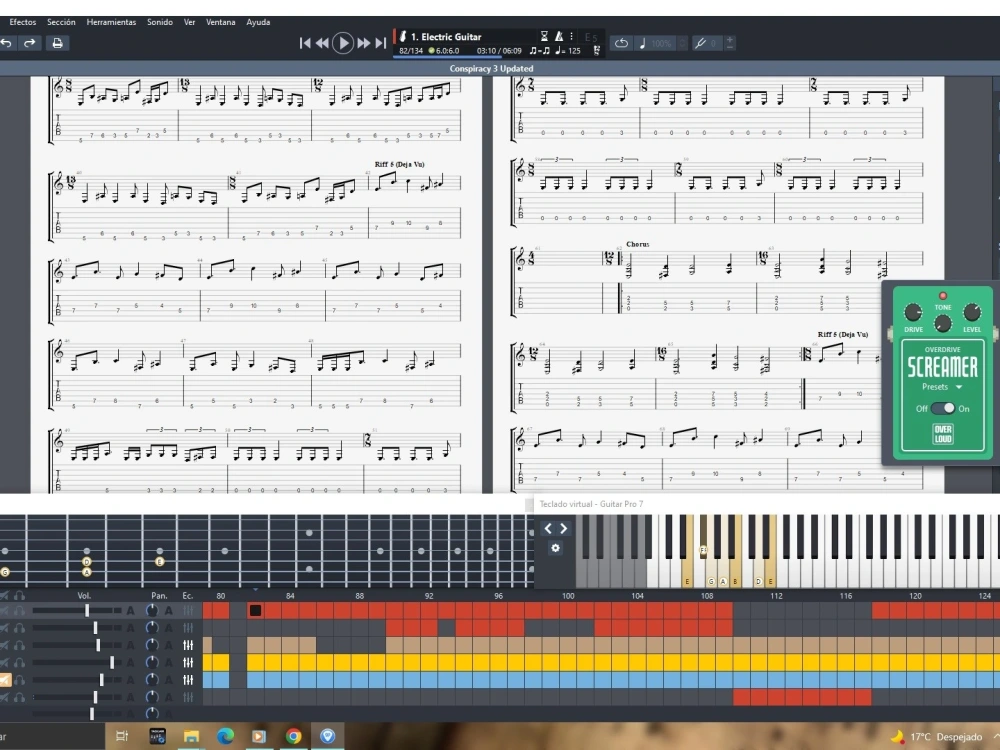The height and width of the screenshot is (750, 1000).
Task: Shift virtual keyboard left with the arrow
Action: (x=548, y=528)
